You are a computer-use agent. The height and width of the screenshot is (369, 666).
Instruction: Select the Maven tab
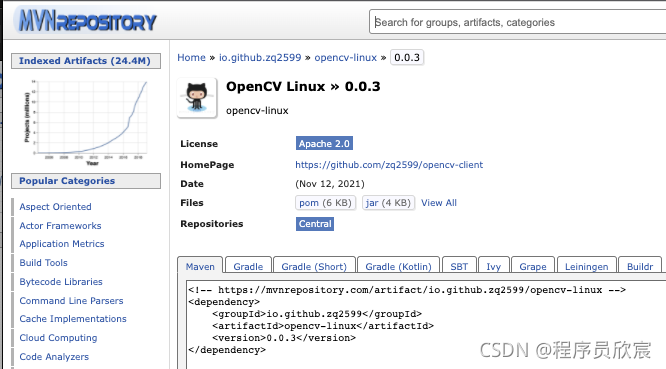click(x=200, y=266)
